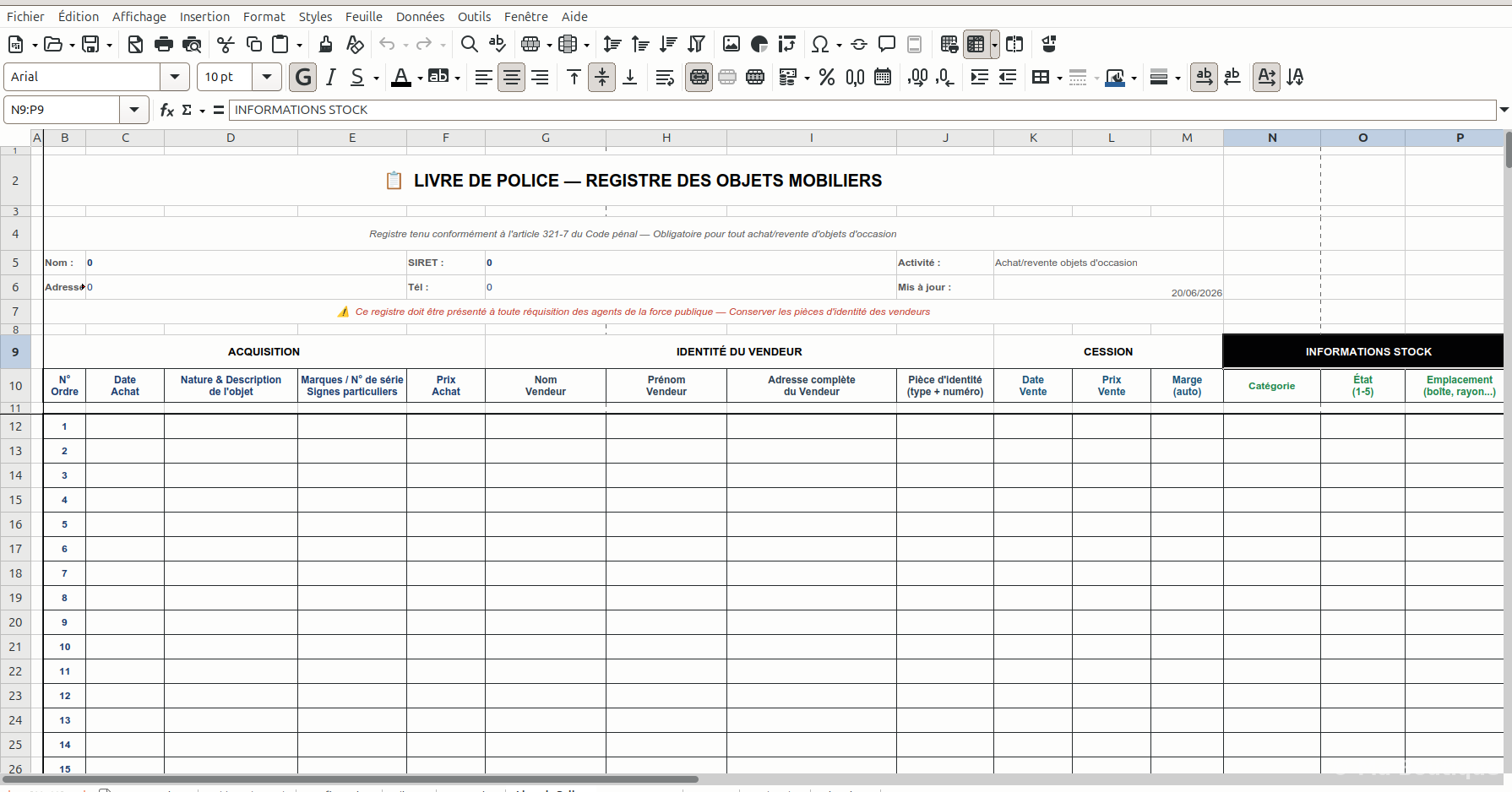Click background color swatch button
Image resolution: width=1512 pixels, height=792 pixels.
pyautogui.click(x=438, y=77)
